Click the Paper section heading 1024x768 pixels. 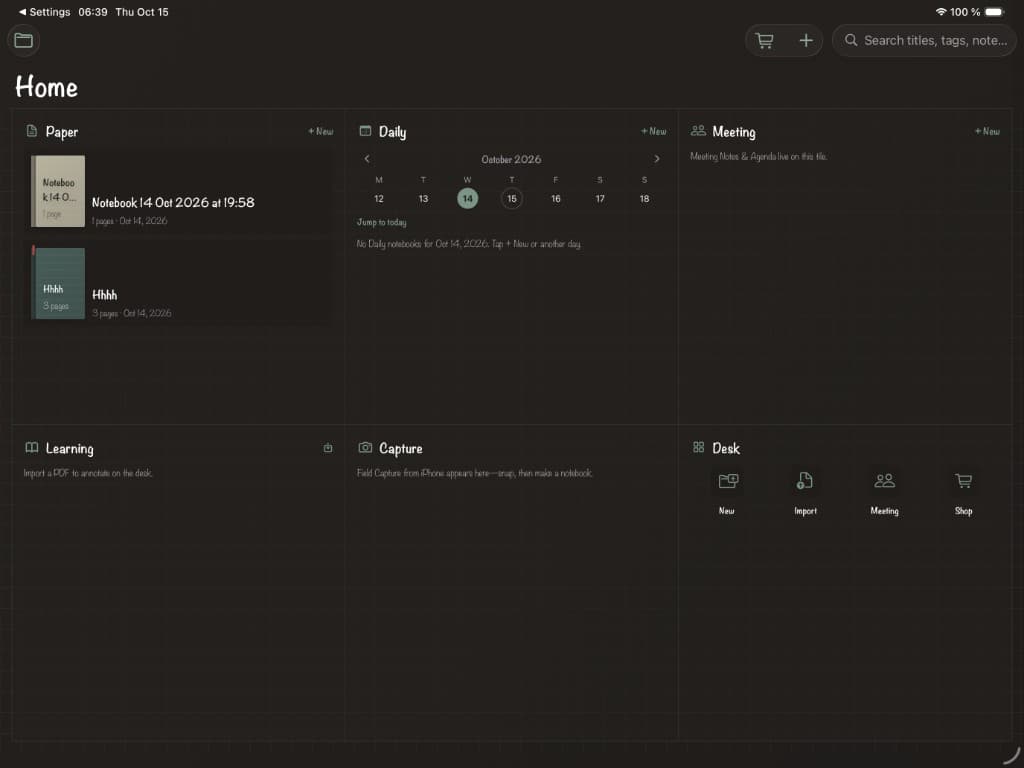[x=62, y=132]
